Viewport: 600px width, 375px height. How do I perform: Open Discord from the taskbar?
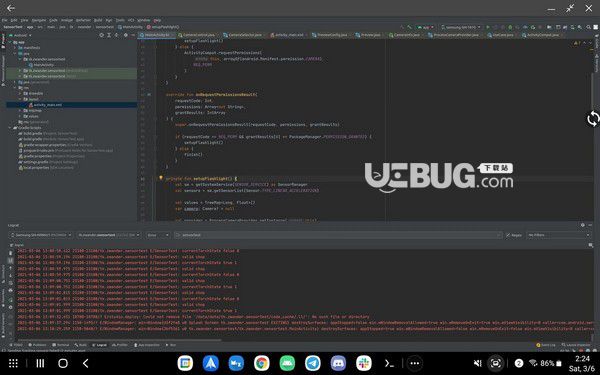pyautogui.click(x=338, y=363)
